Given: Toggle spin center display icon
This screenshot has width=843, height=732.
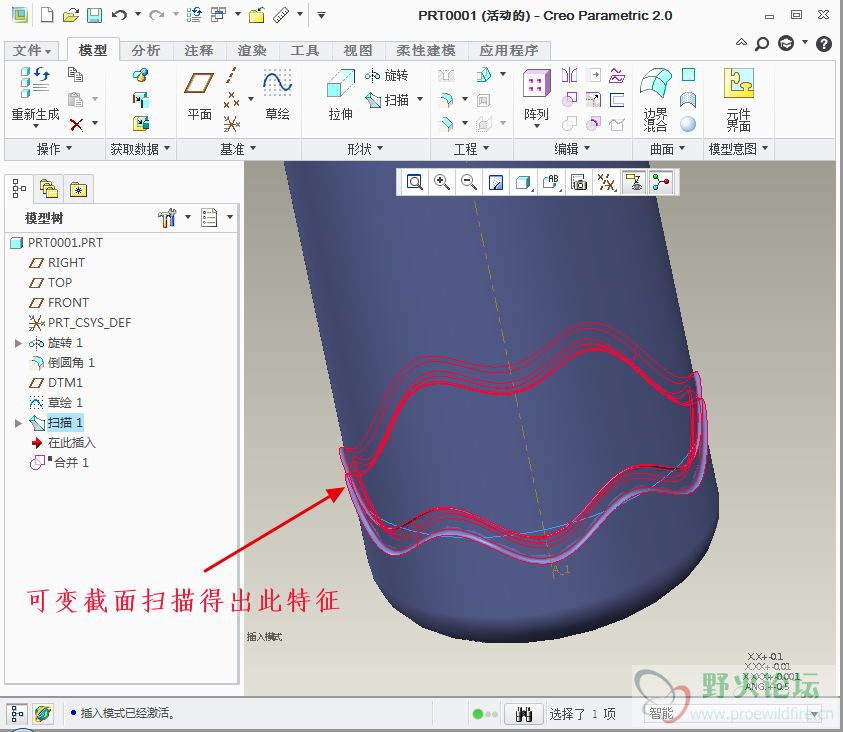Looking at the screenshot, I should [661, 183].
